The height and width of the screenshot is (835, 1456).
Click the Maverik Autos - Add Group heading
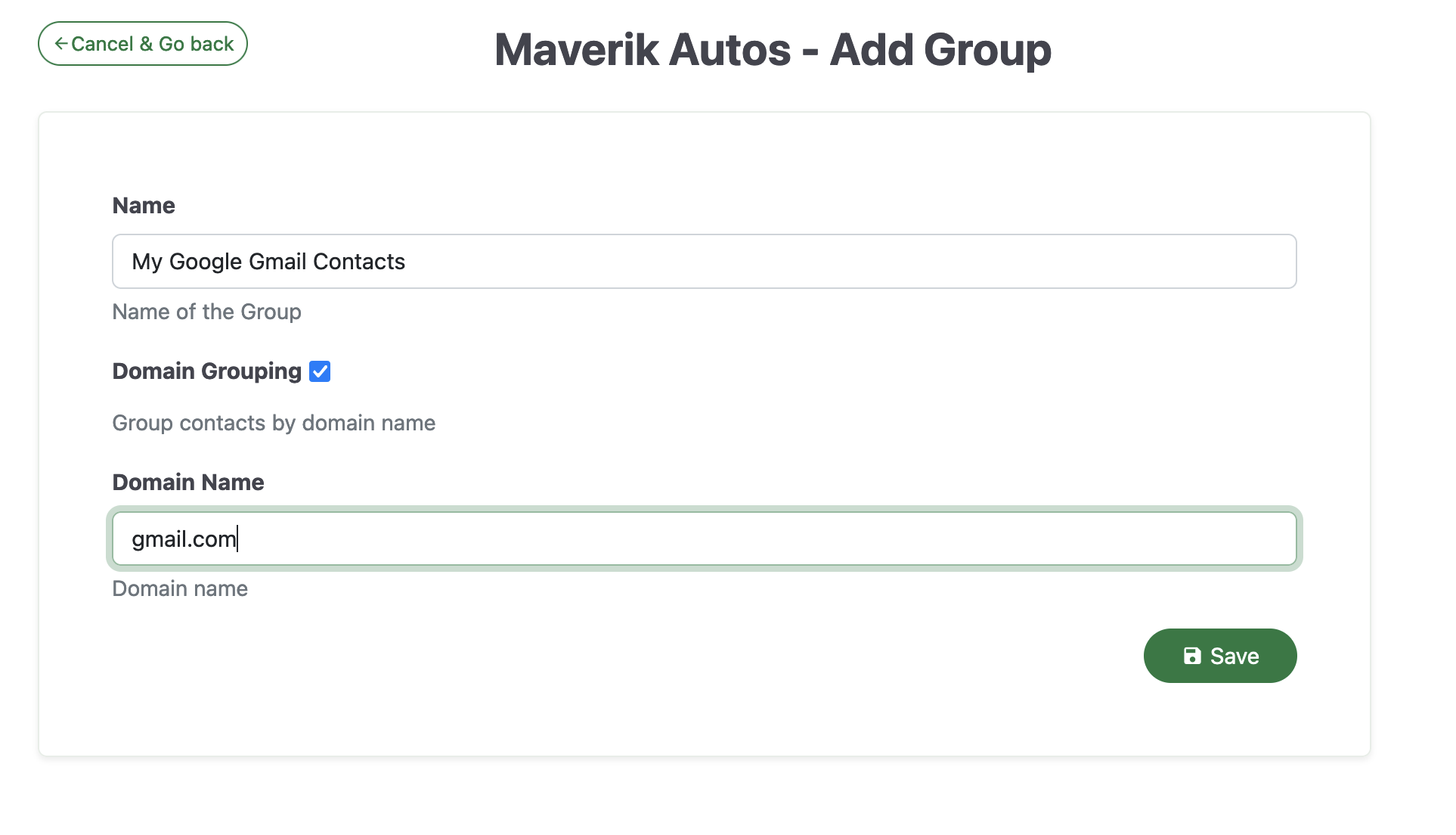pos(773,48)
